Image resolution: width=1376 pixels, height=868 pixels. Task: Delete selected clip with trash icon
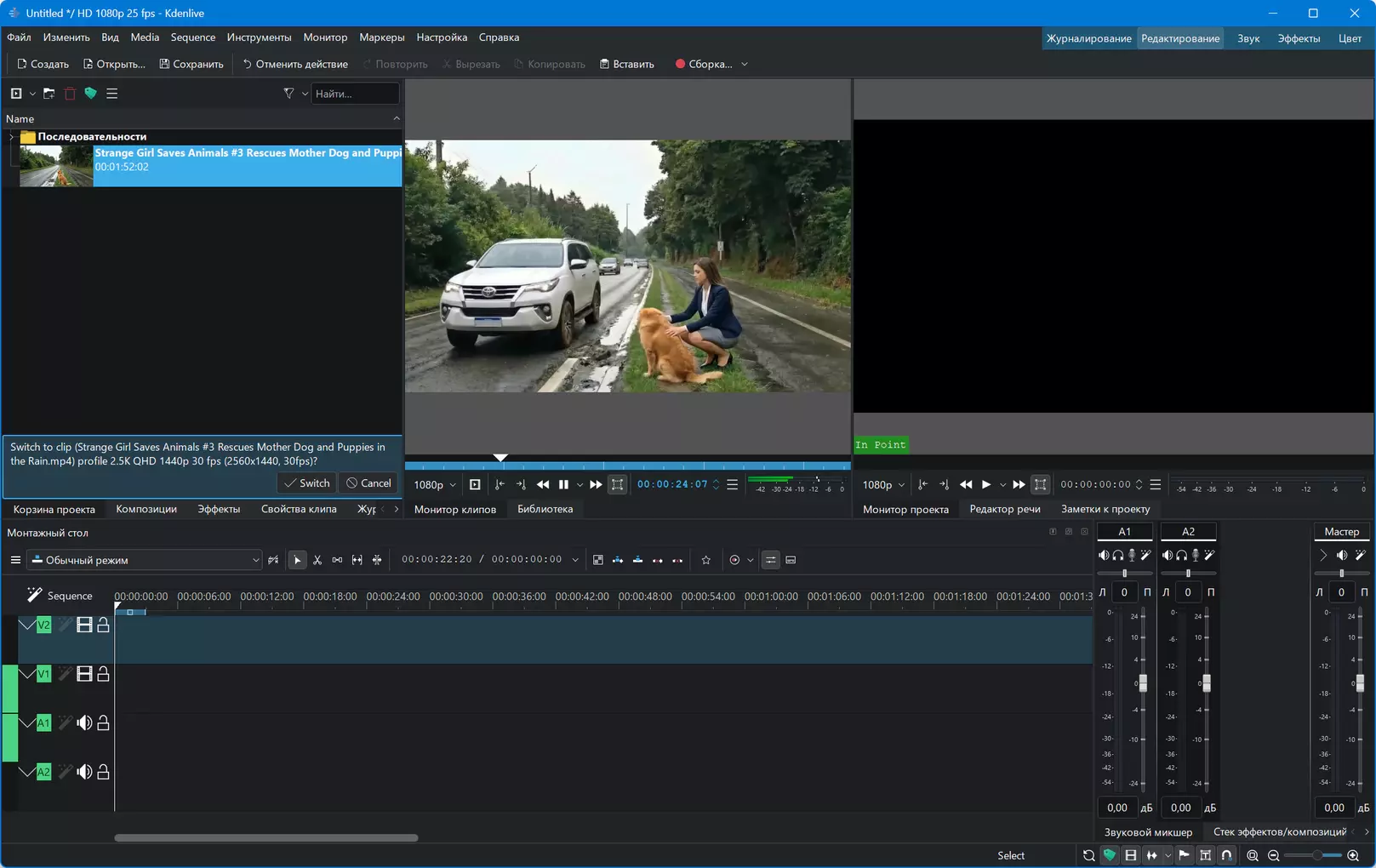tap(70, 94)
